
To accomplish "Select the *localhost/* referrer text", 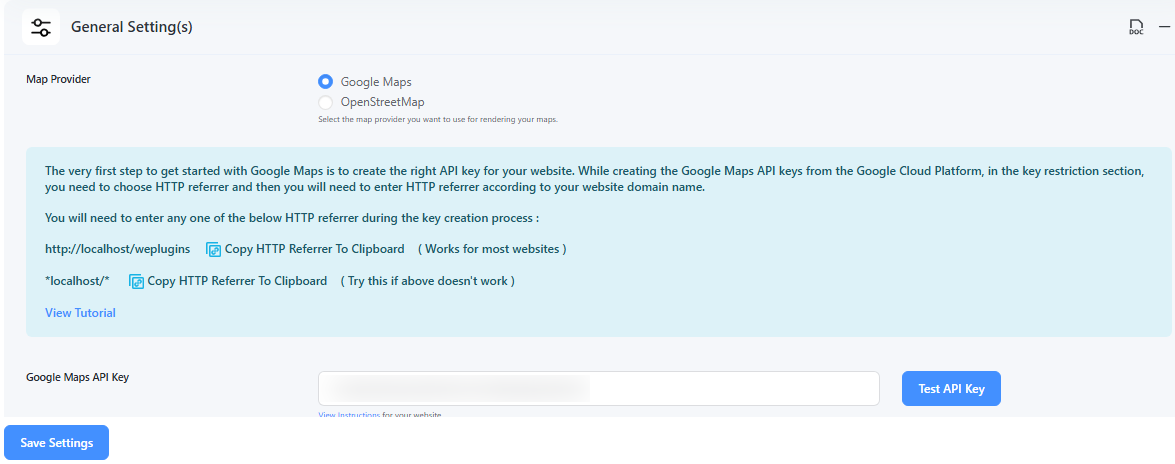I will (x=77, y=281).
